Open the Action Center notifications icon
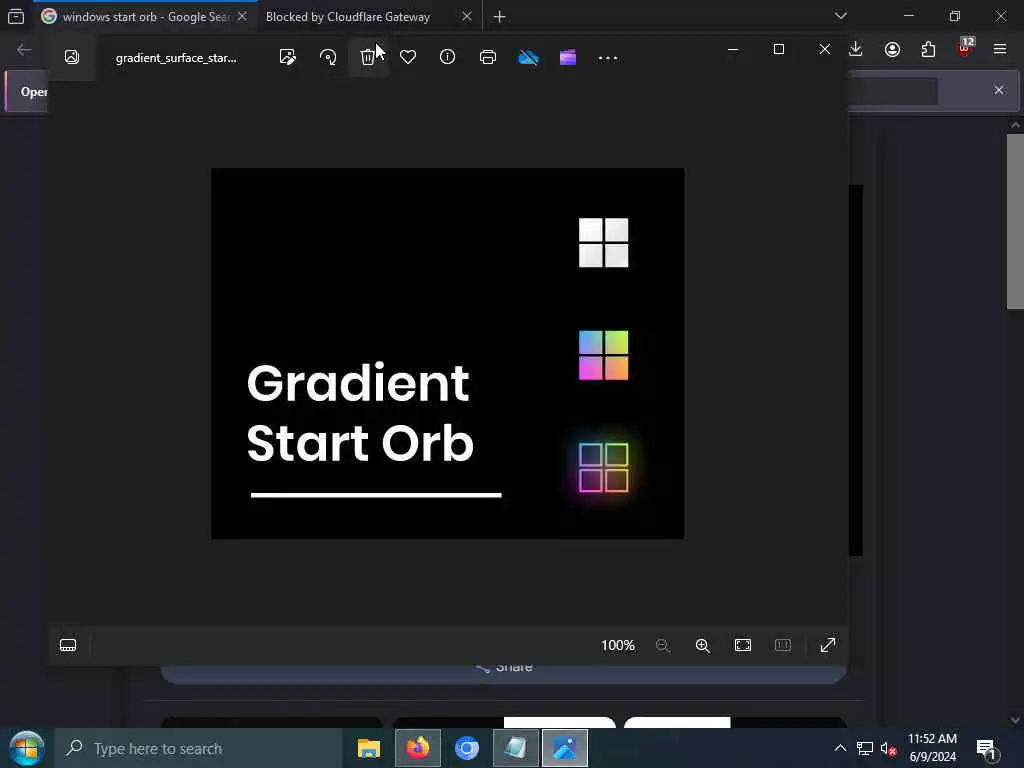 (x=987, y=749)
